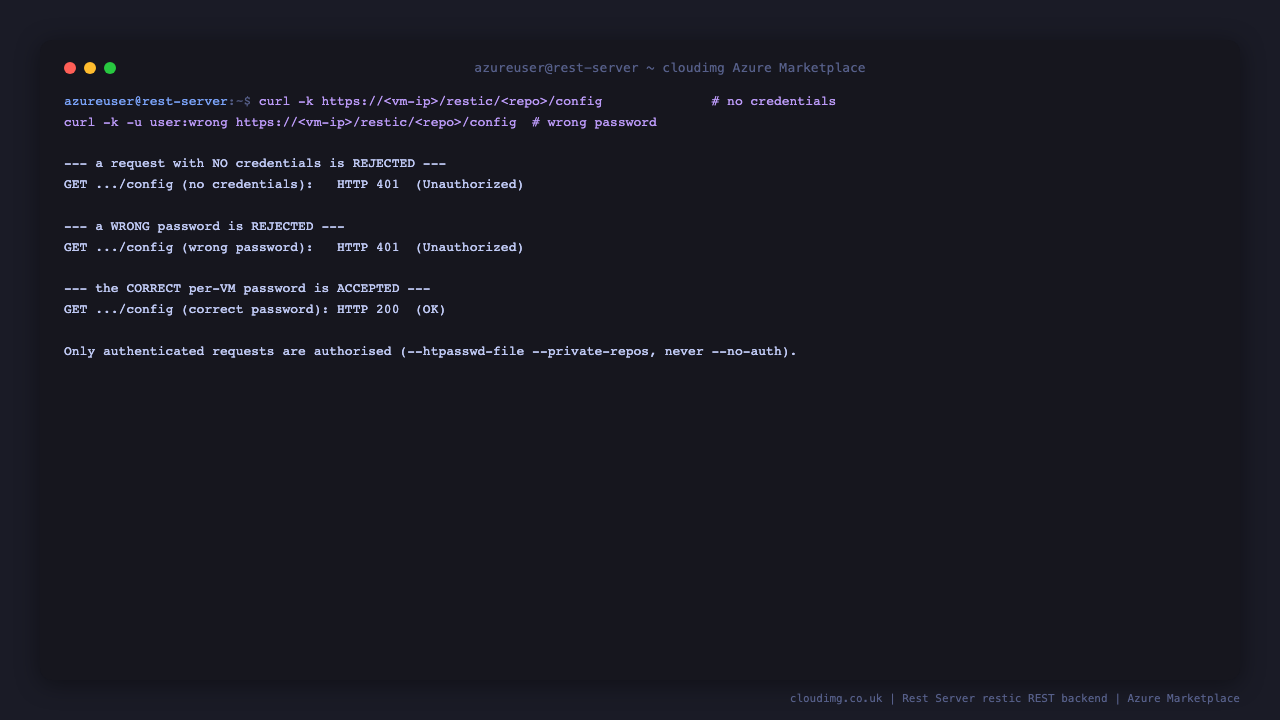Click the green maximize window dot
Image resolution: width=1280 pixels, height=720 pixels.
(110, 68)
